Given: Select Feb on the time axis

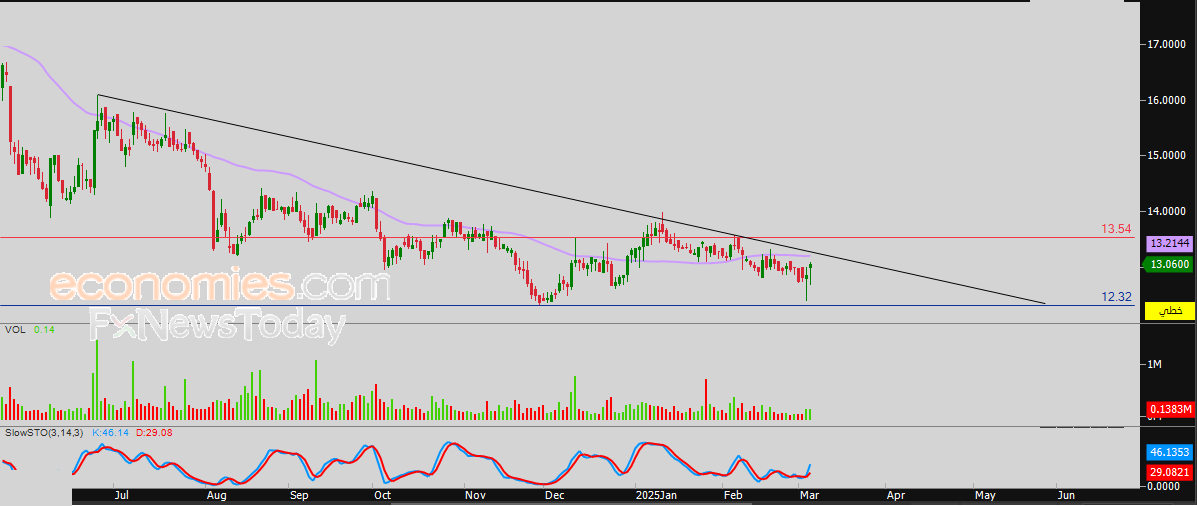Looking at the screenshot, I should click(x=734, y=496).
